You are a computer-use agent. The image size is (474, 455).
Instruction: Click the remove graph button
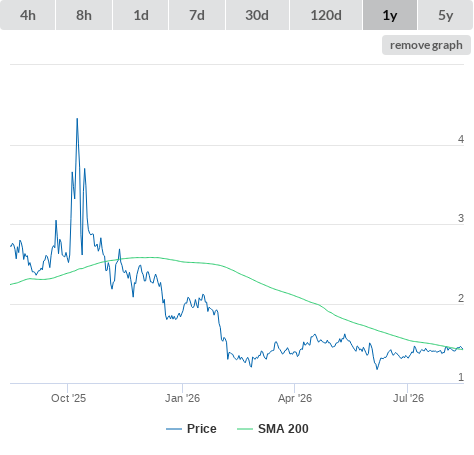point(426,45)
